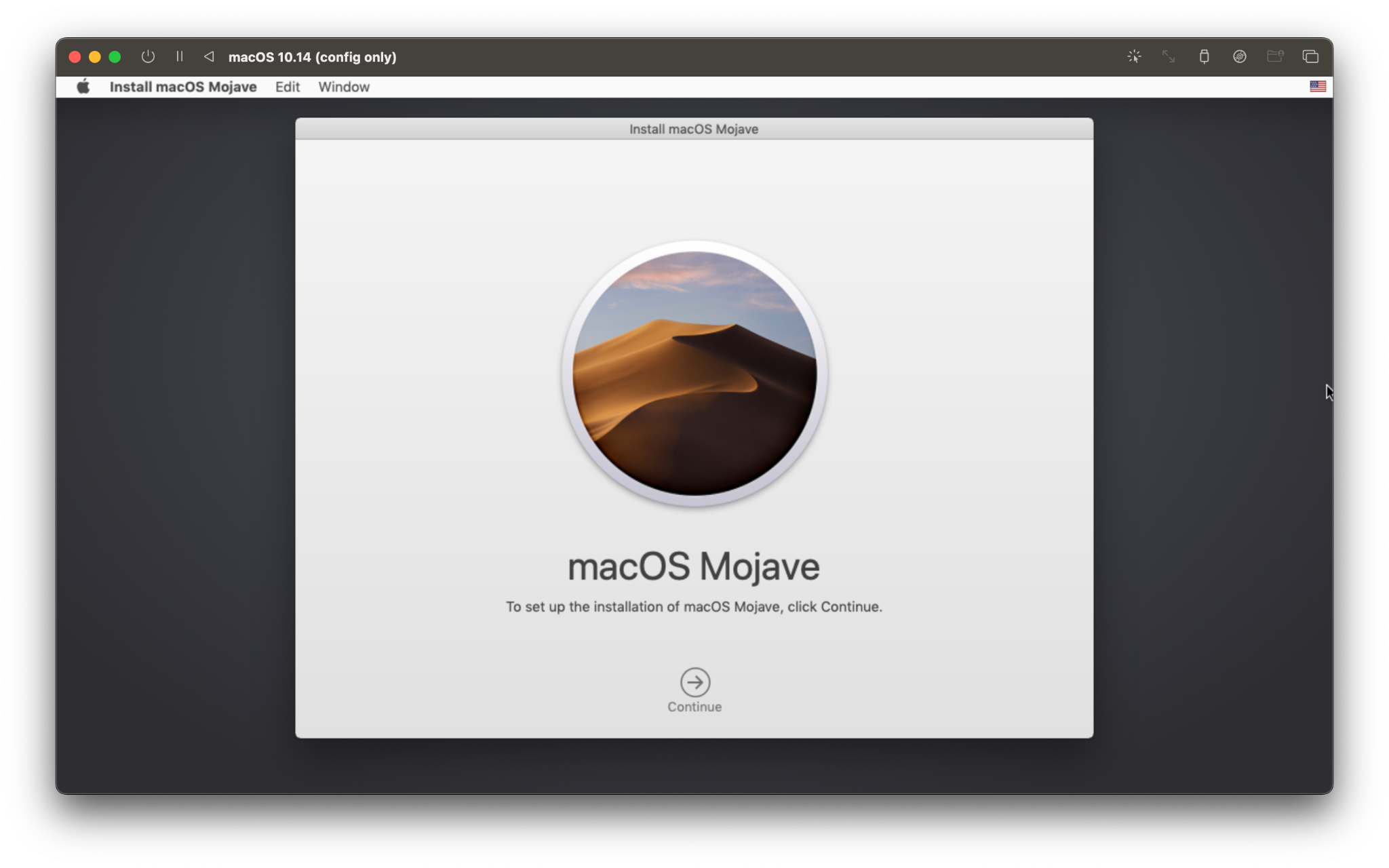Screen dimensions: 1389x868
Task: Open the external displays icon
Action: (x=1311, y=56)
